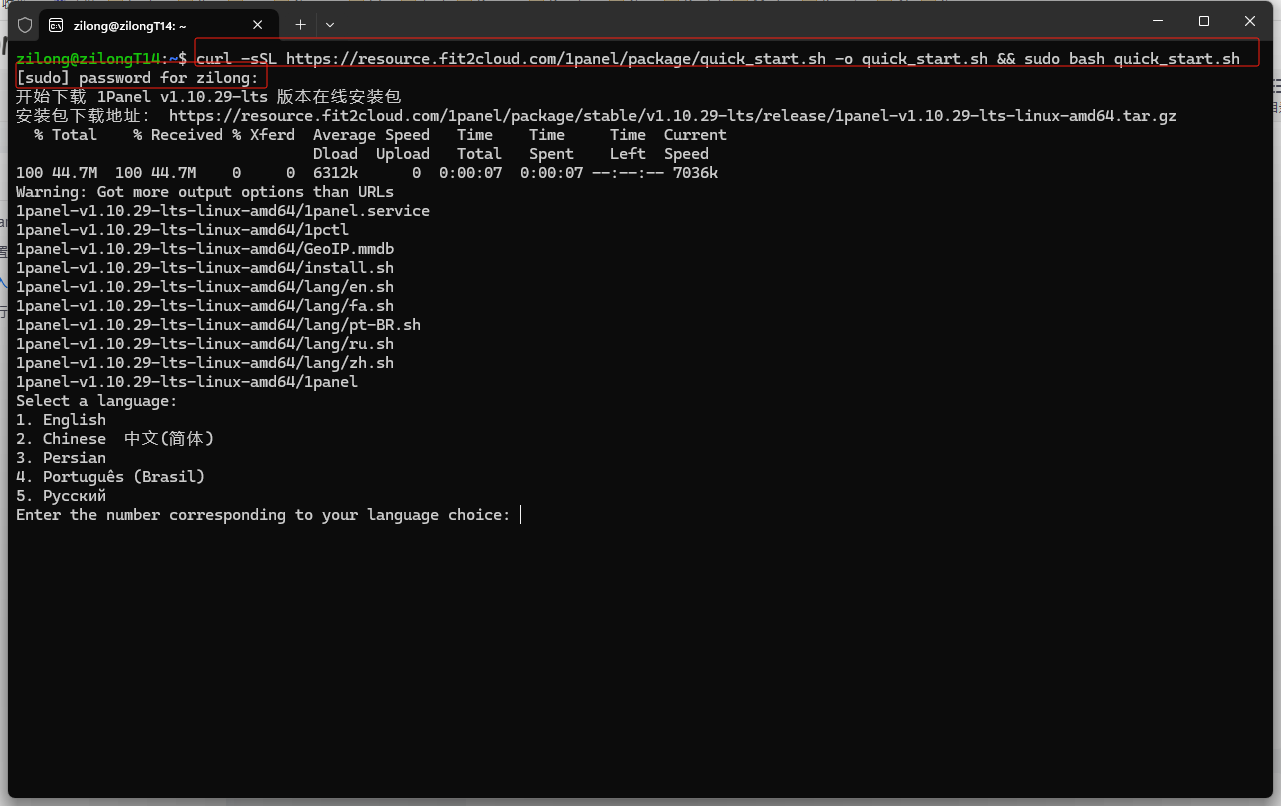Click the 'Warning: Got more output options' line
Viewport: 1281px width, 806px height.
(205, 192)
